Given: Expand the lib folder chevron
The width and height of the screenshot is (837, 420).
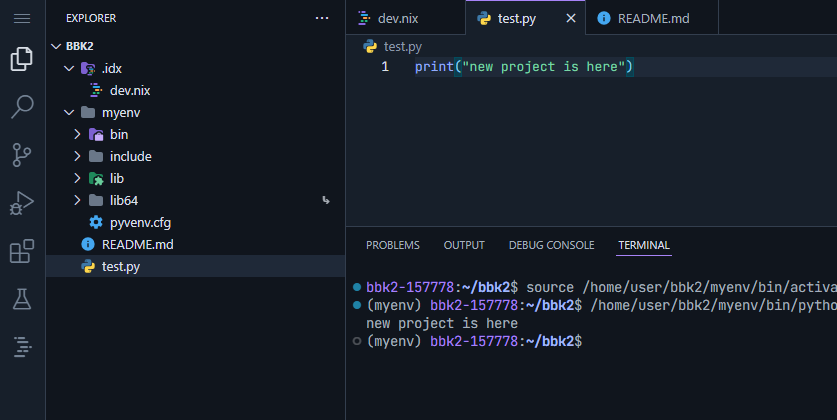Looking at the screenshot, I should (77, 178).
